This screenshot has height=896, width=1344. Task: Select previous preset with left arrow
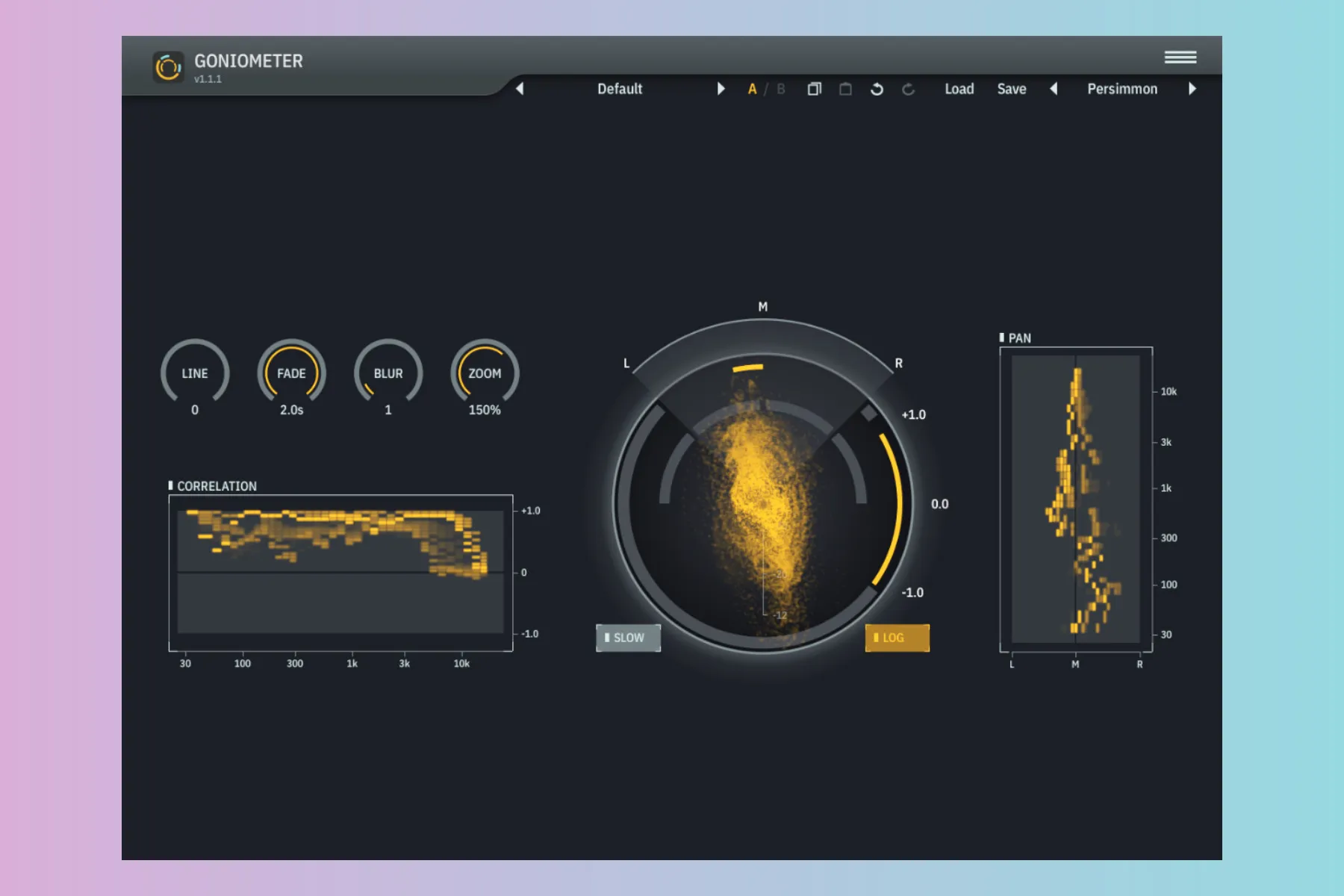pos(520,89)
